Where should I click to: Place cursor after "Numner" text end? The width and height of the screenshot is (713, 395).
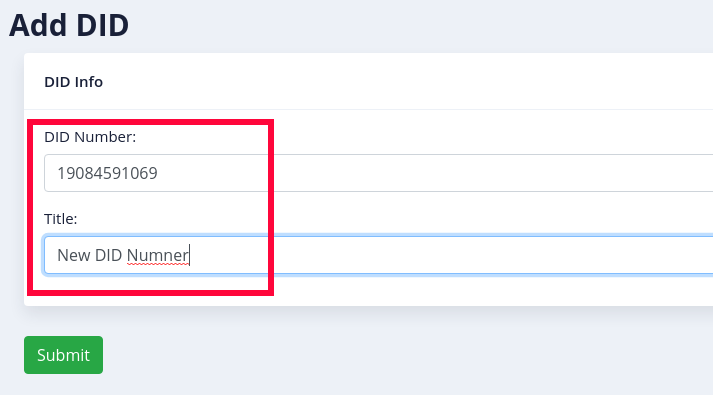190,255
